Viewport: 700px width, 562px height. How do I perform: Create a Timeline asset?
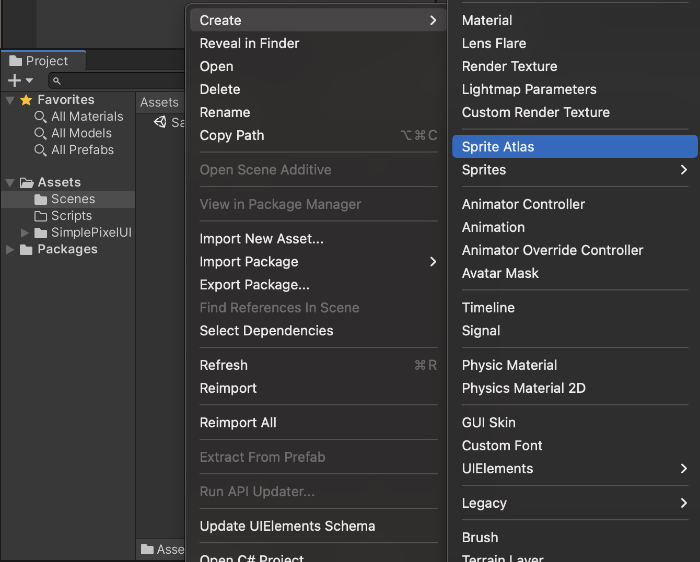pos(575,308)
